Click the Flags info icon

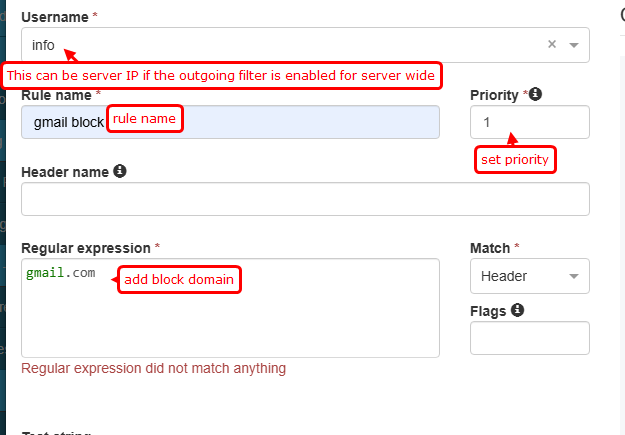click(516, 310)
